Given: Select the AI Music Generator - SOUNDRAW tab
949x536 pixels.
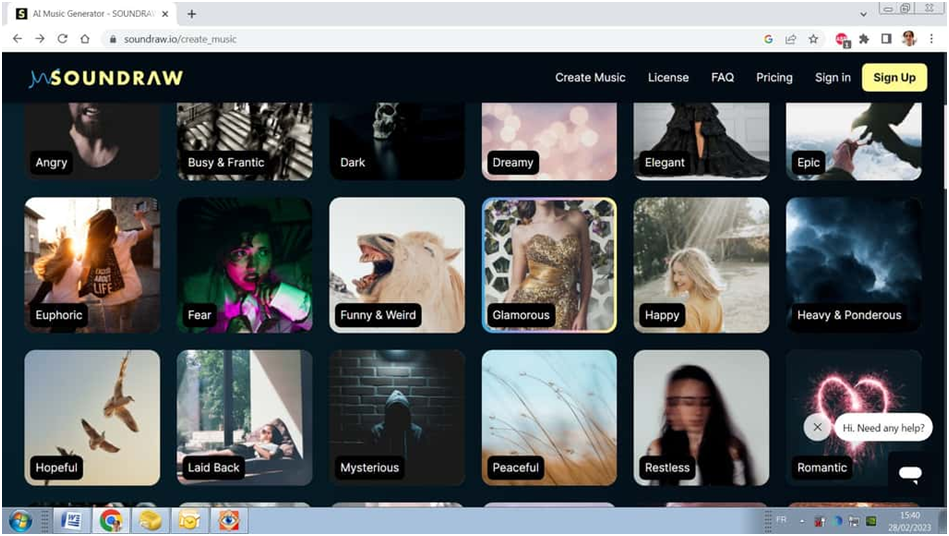Looking at the screenshot, I should click(94, 14).
